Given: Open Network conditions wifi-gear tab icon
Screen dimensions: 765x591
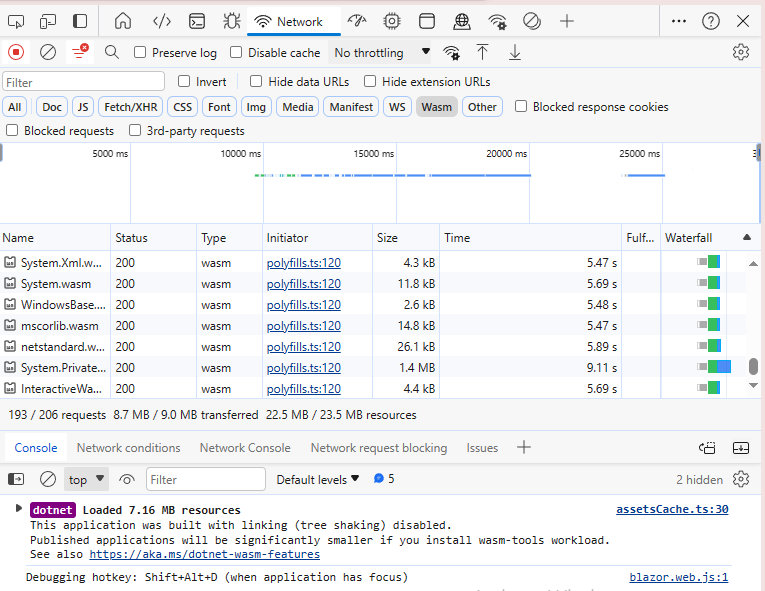Looking at the screenshot, I should click(x=497, y=21).
